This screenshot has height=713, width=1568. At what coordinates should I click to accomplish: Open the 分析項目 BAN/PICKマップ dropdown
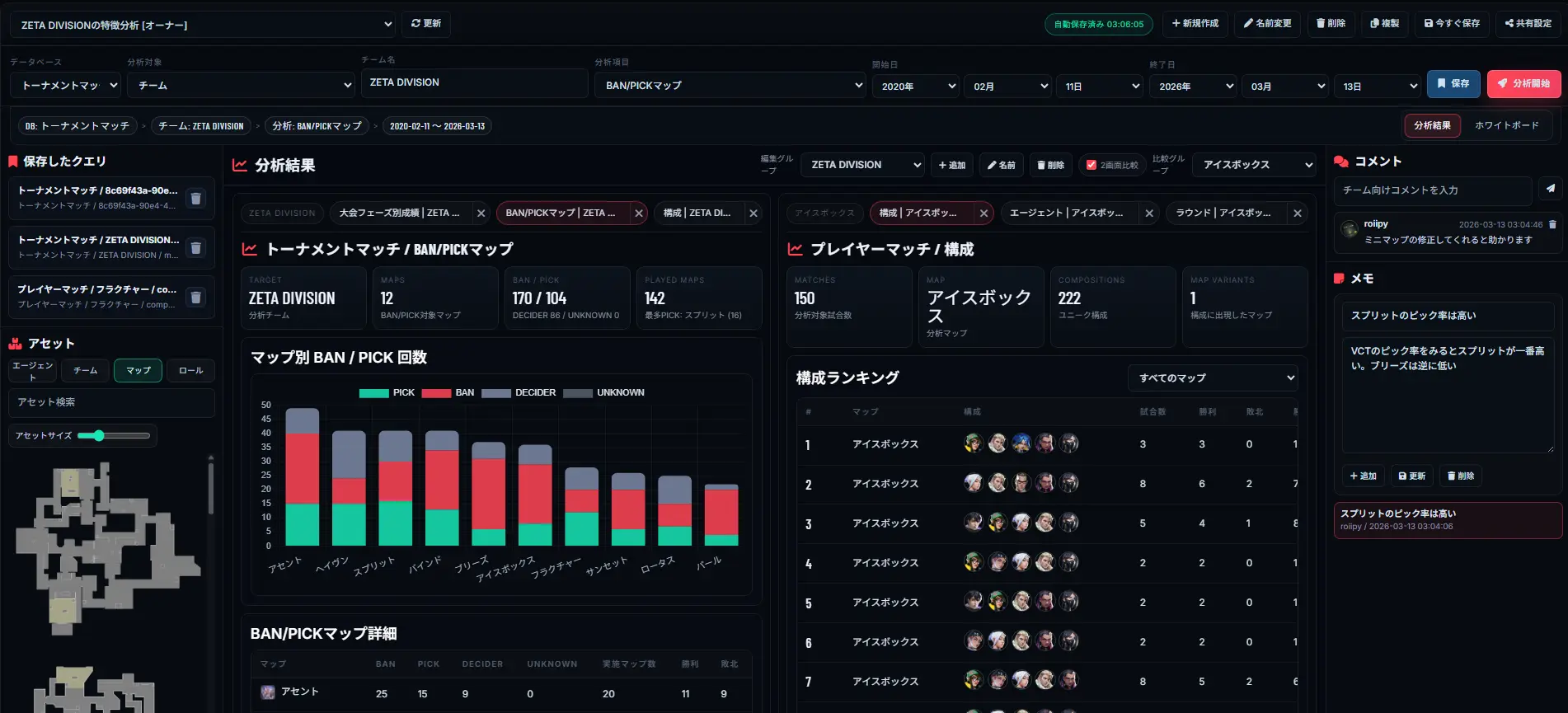pos(730,85)
